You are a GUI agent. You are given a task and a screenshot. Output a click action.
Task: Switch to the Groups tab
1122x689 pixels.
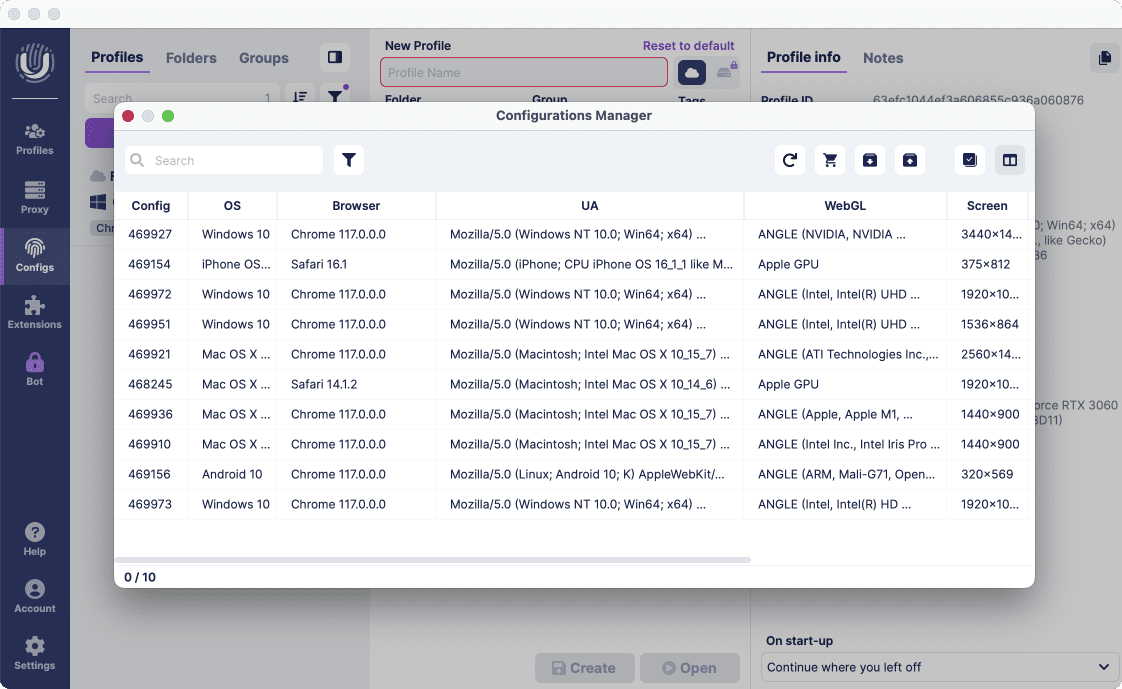coord(263,58)
